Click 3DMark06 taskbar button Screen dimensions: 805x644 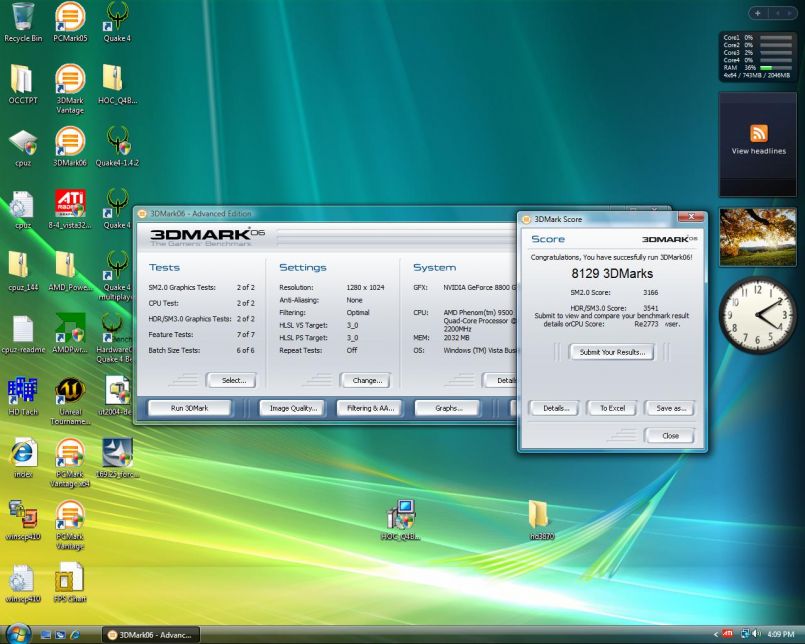click(152, 634)
